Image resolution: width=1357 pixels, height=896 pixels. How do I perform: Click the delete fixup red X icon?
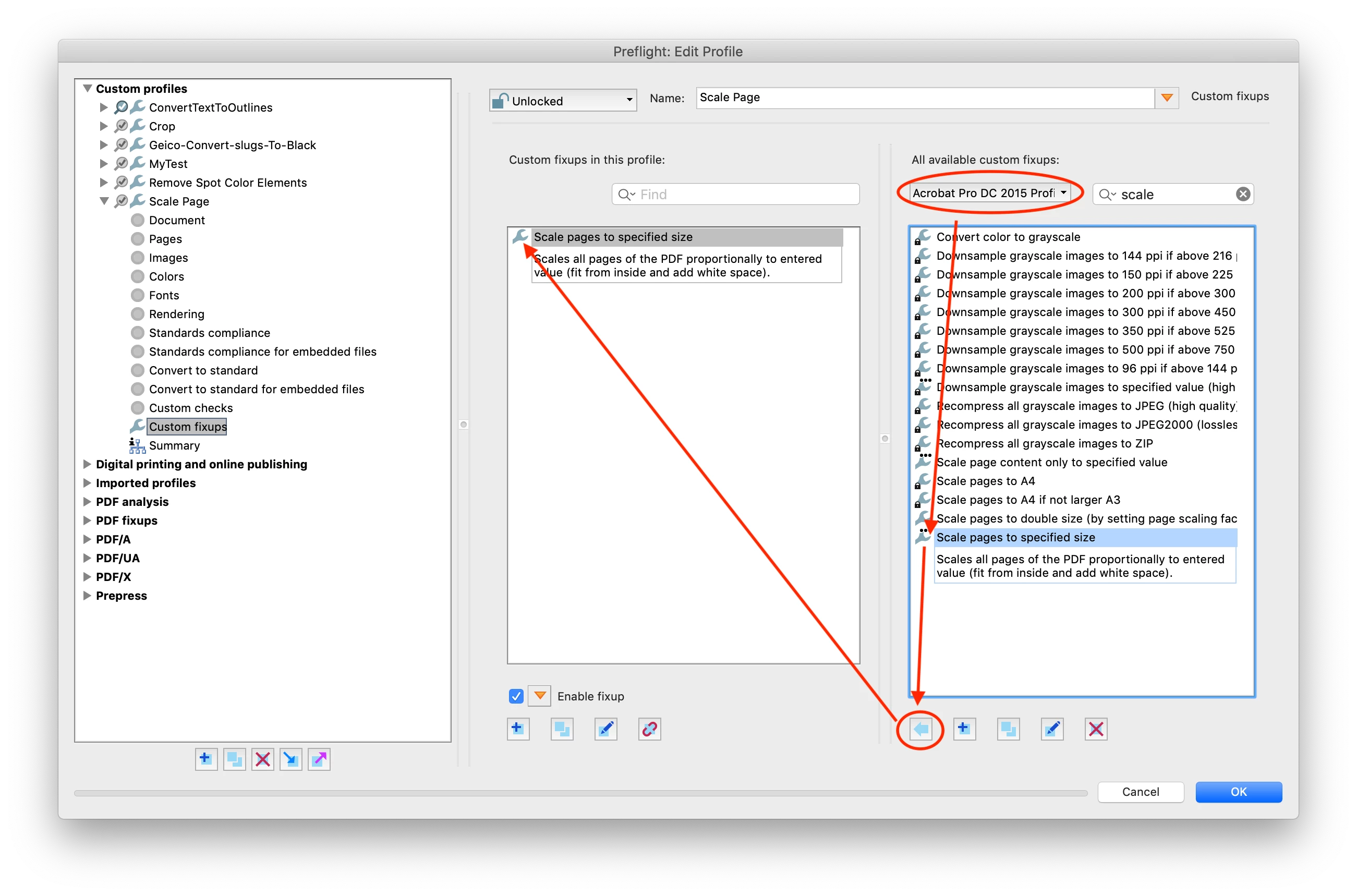tap(1095, 729)
